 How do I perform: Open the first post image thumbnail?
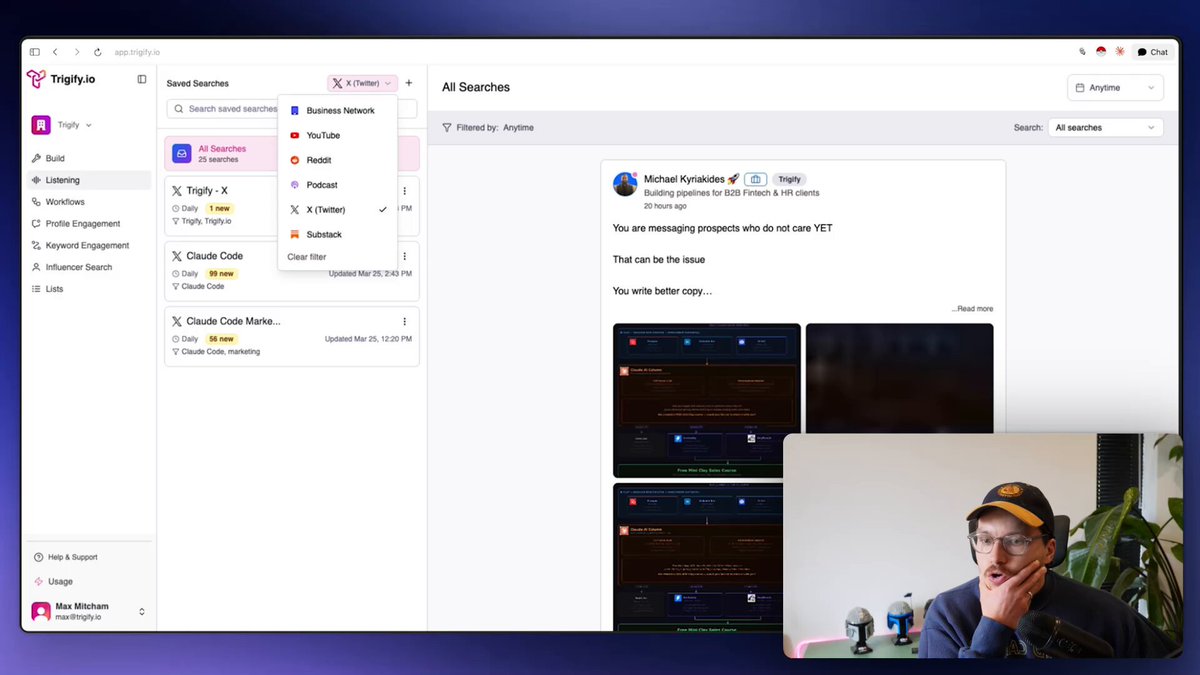point(707,400)
